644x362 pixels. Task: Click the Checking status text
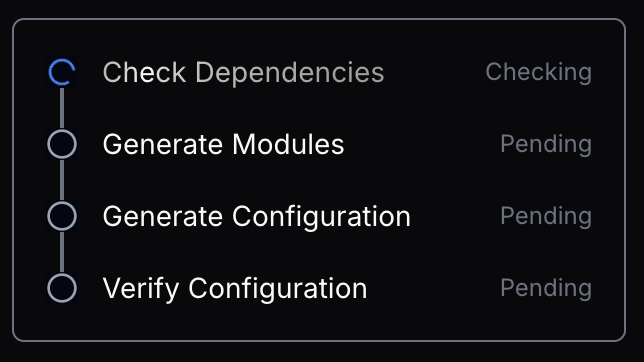pyautogui.click(x=538, y=73)
